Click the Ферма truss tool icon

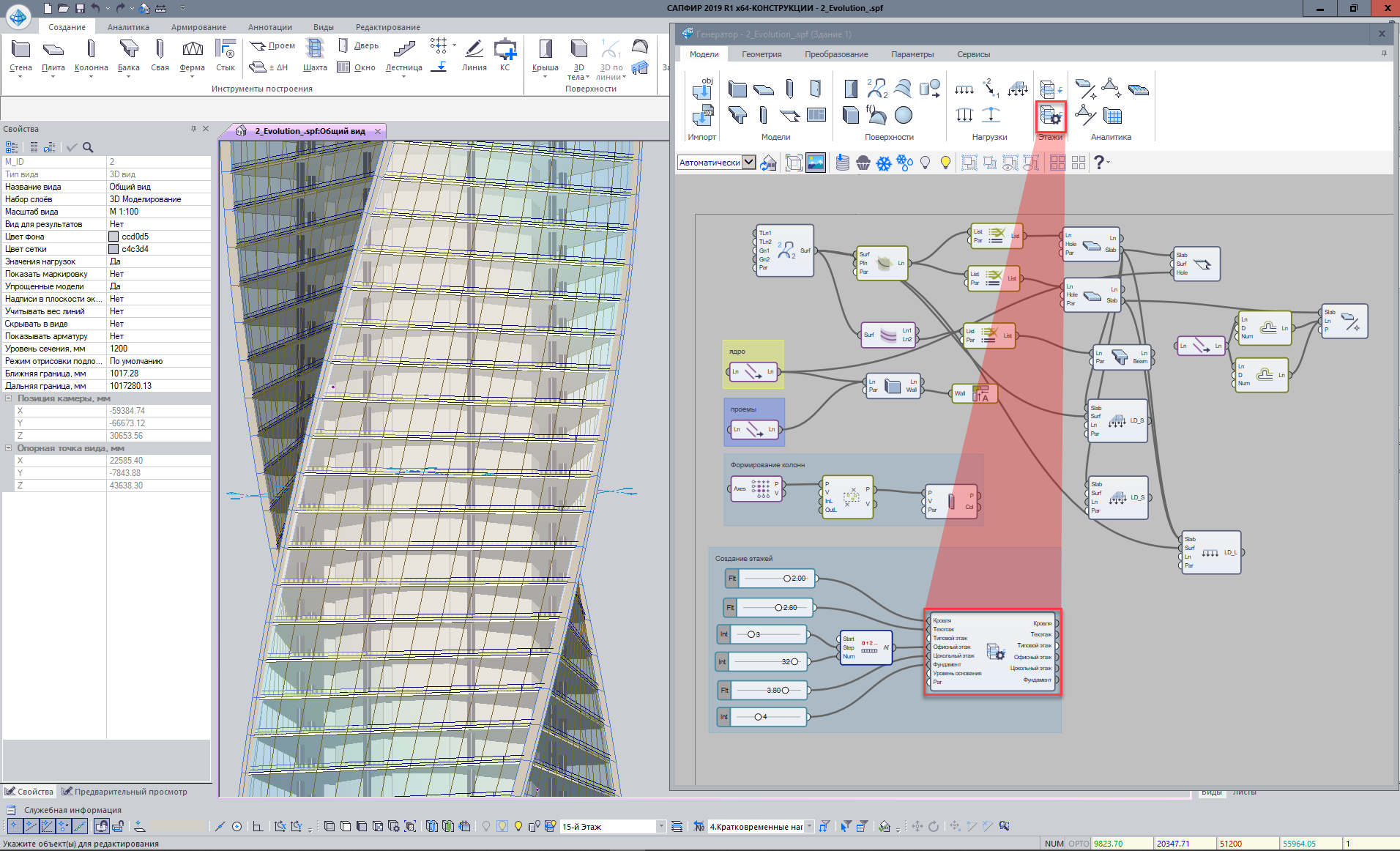tap(192, 49)
